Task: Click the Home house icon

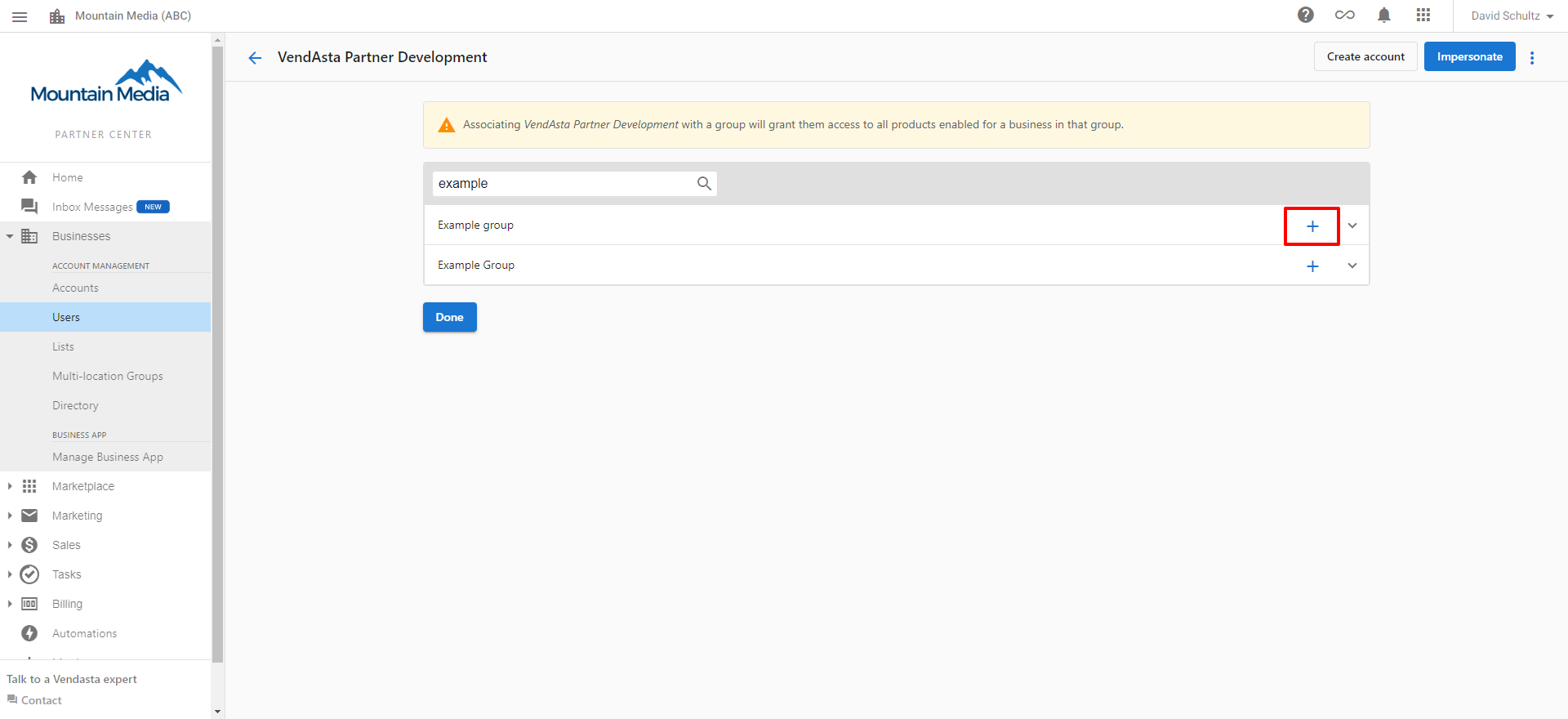Action: coord(29,177)
